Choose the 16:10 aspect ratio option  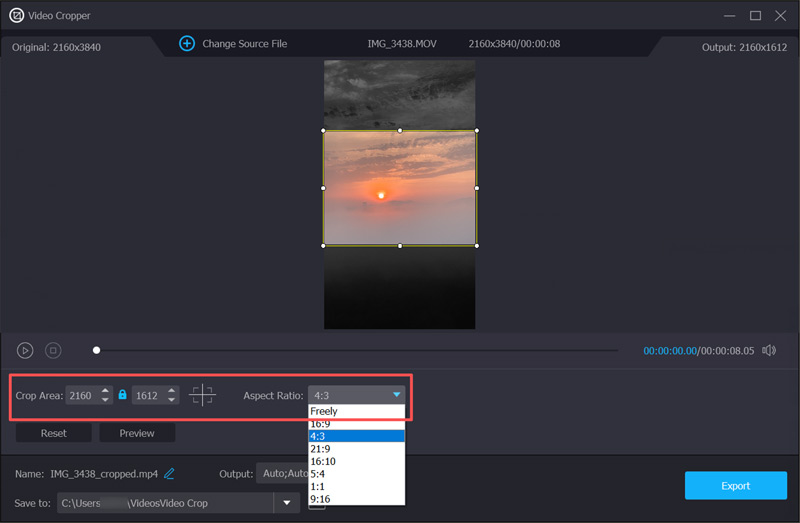coord(357,461)
